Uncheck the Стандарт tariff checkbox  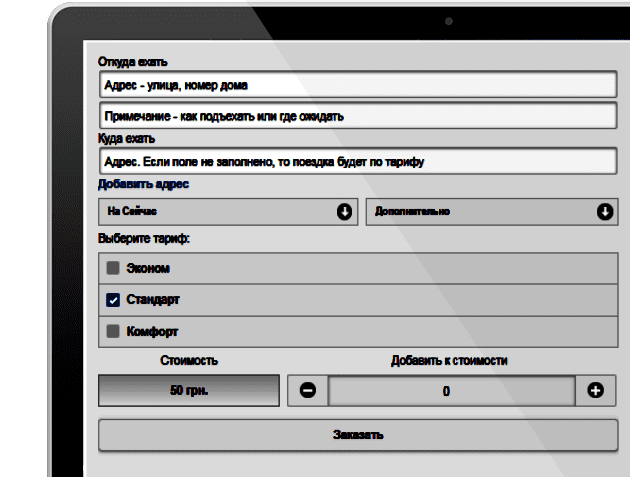(x=114, y=299)
